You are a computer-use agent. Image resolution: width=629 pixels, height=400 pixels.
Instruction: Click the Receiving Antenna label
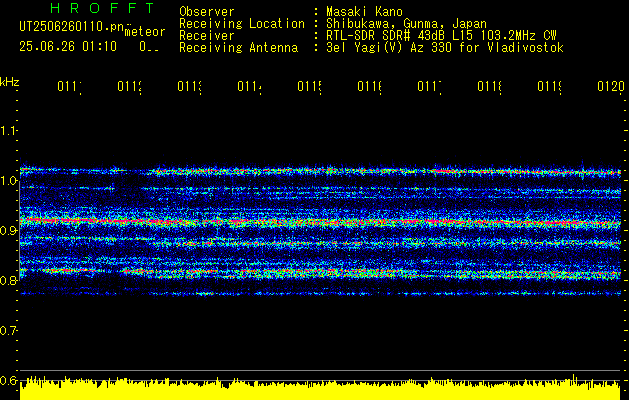click(239, 48)
